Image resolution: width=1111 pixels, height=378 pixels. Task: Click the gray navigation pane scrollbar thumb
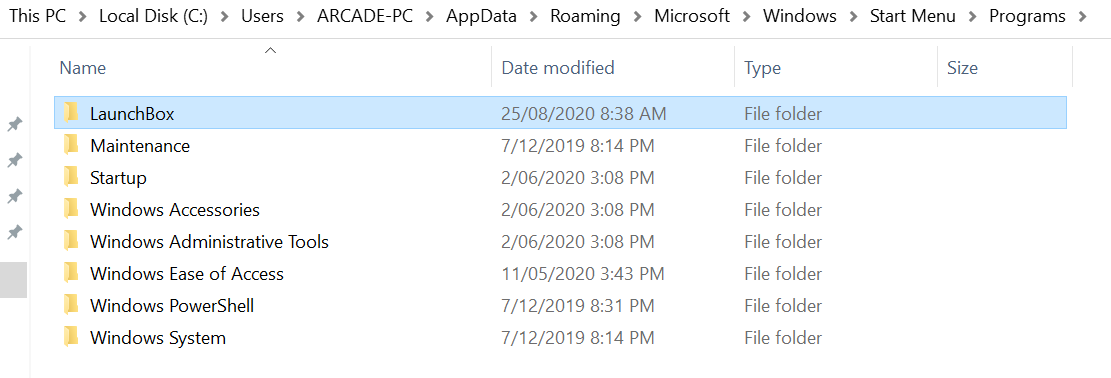click(x=13, y=279)
